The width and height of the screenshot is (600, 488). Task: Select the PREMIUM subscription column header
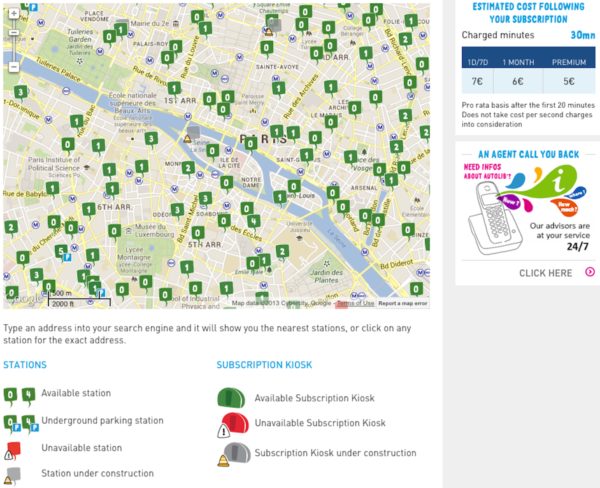click(x=569, y=62)
